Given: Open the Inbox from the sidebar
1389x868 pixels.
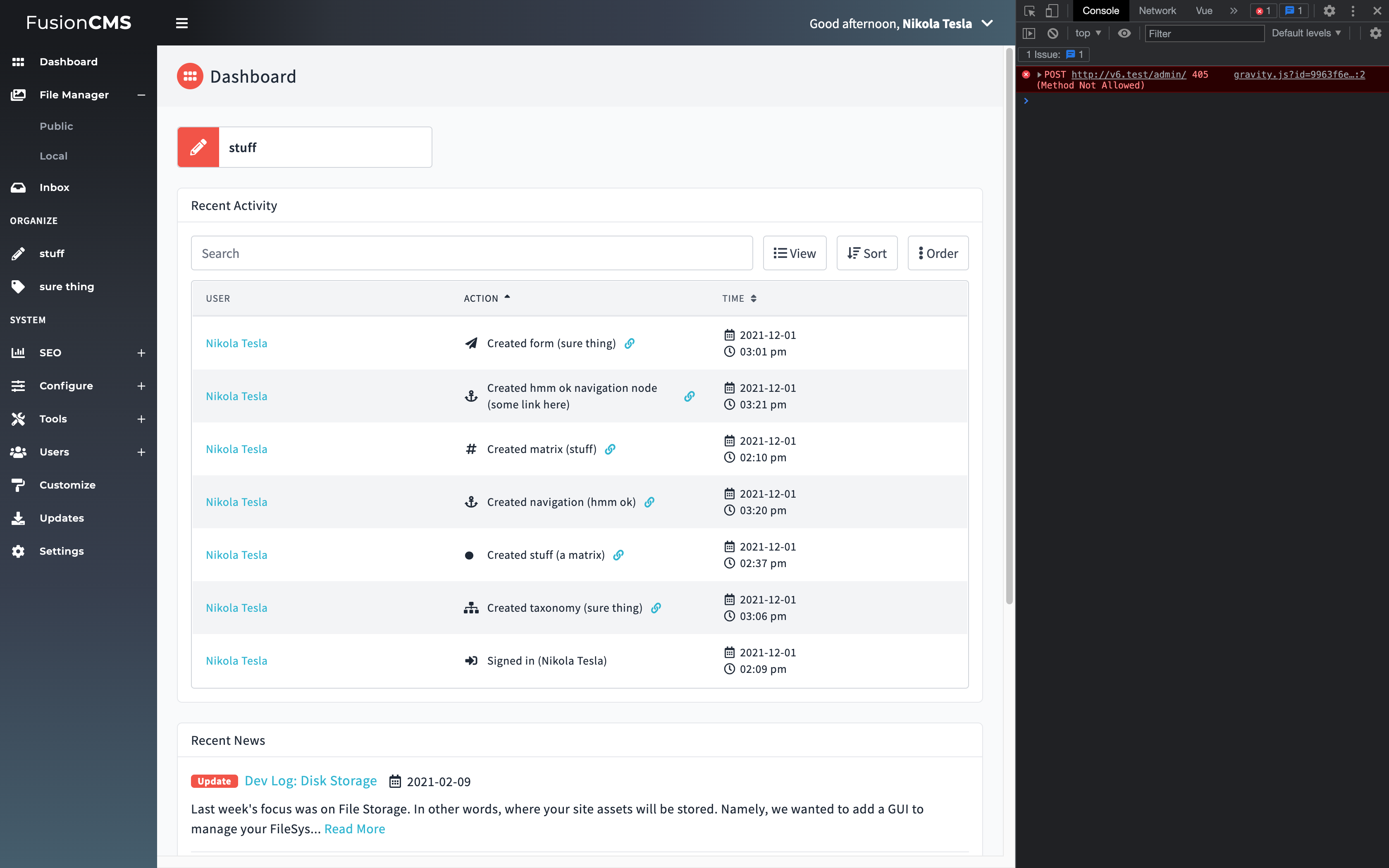Looking at the screenshot, I should pos(55,187).
